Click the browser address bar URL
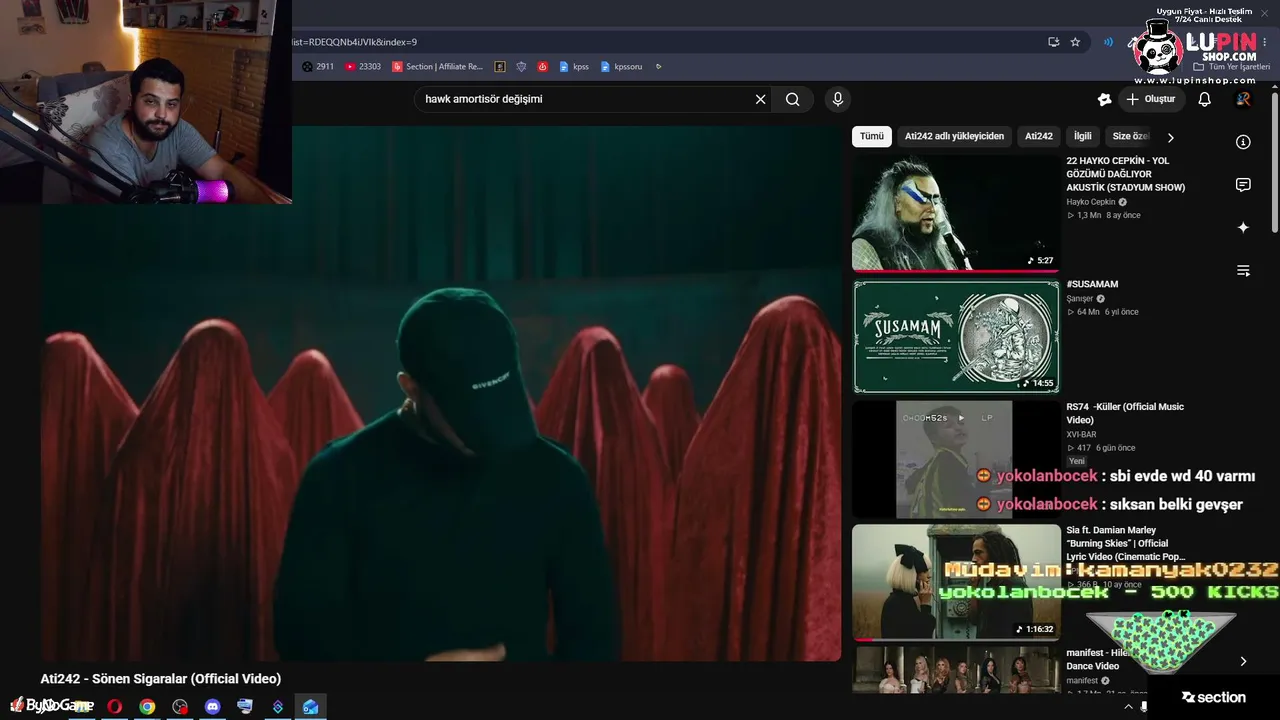The height and width of the screenshot is (720, 1280). [x=355, y=42]
